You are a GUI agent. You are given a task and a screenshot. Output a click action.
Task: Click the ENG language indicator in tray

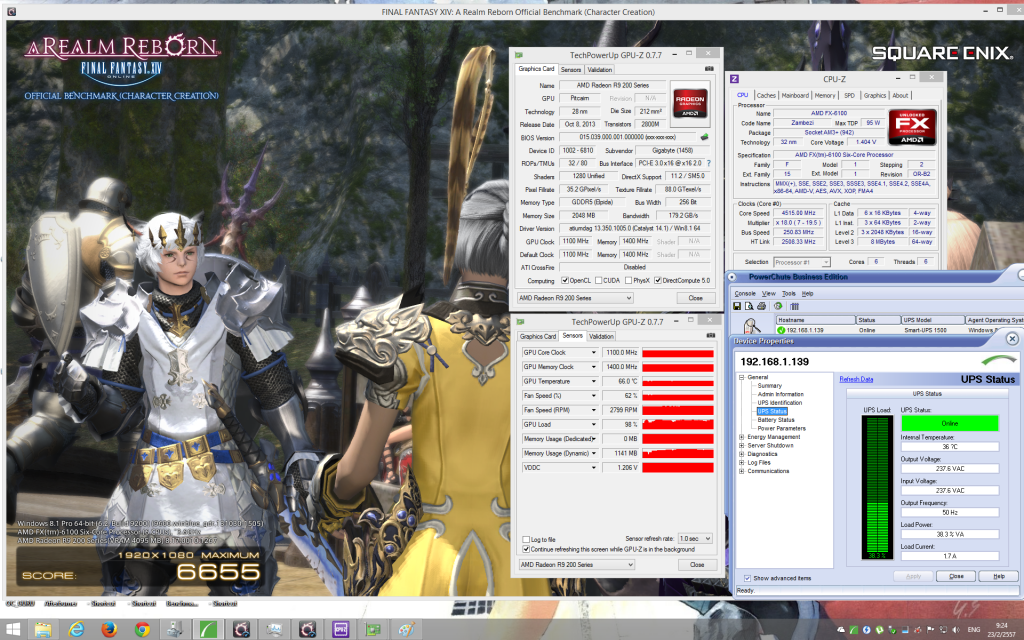[974, 630]
